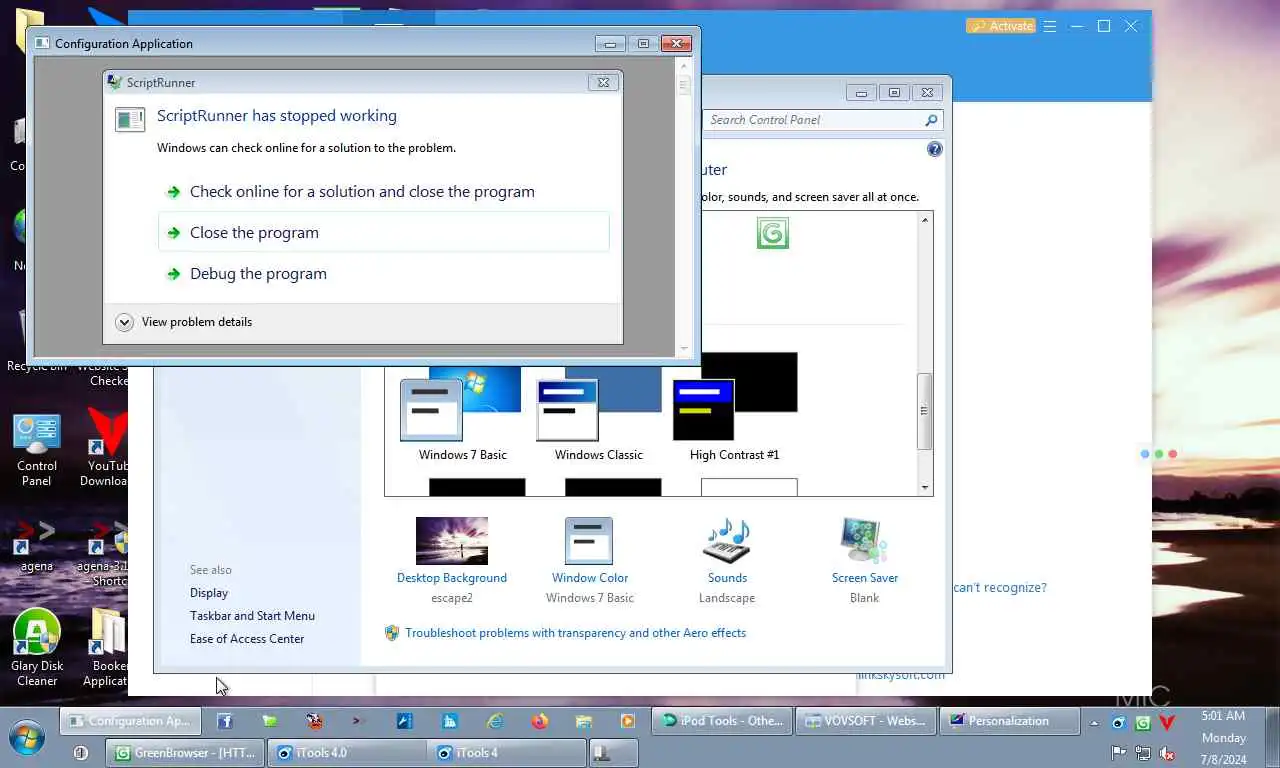
Task: Open the file explorer taskbar icon
Action: (x=584, y=721)
